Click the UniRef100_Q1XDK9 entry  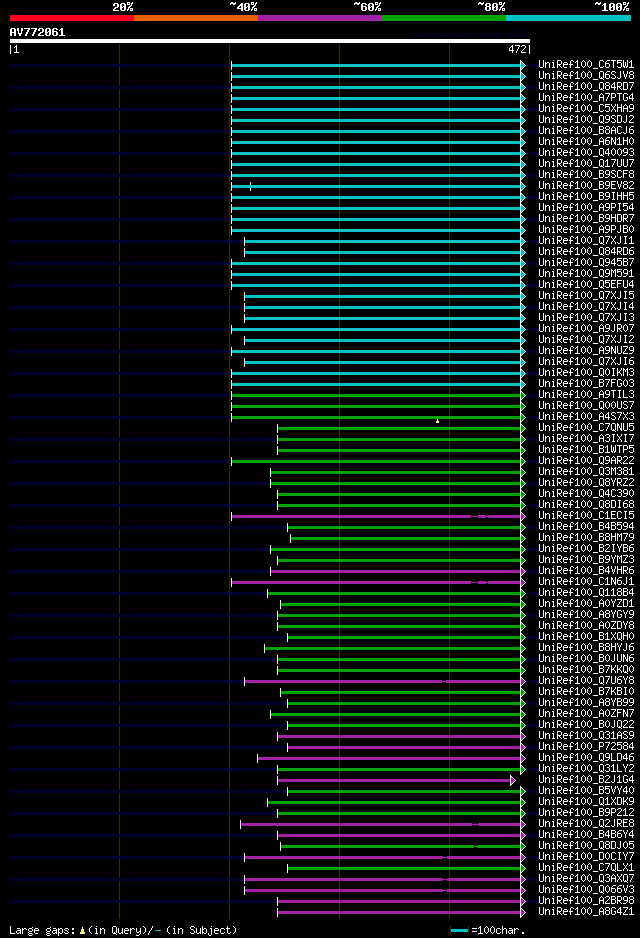[x=586, y=801]
